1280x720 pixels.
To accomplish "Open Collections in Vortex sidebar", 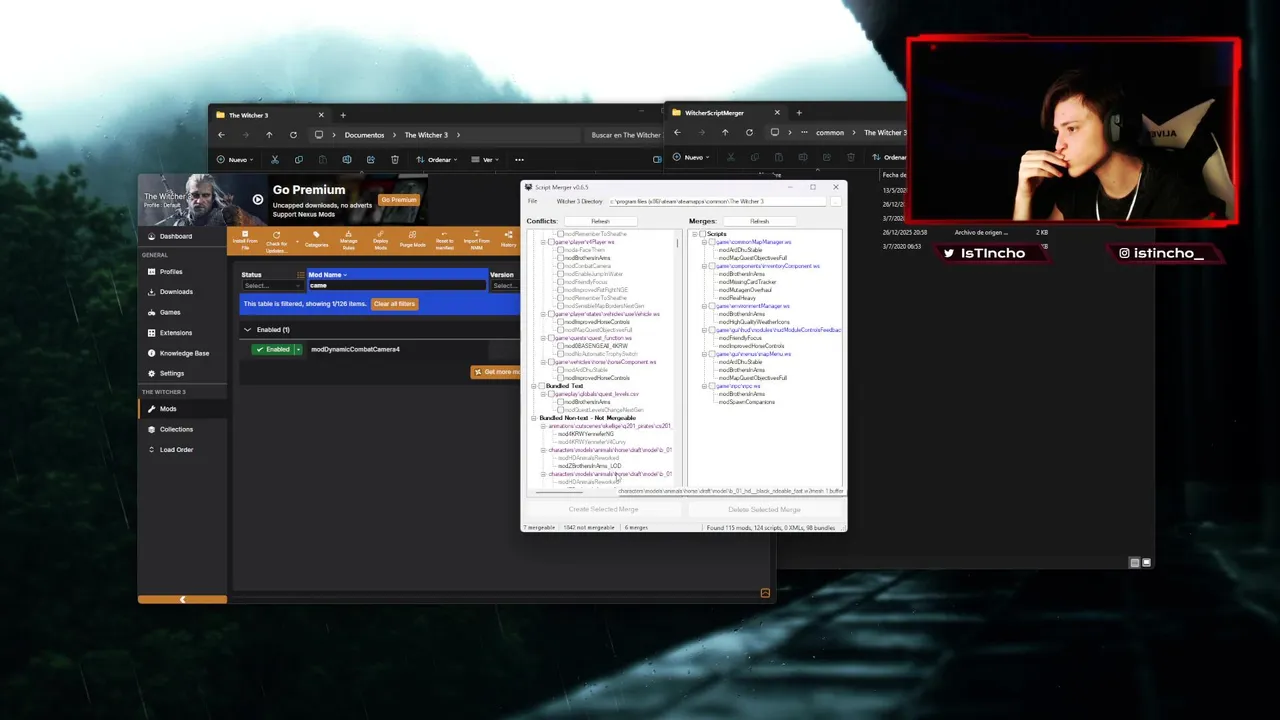I will pyautogui.click(x=176, y=429).
